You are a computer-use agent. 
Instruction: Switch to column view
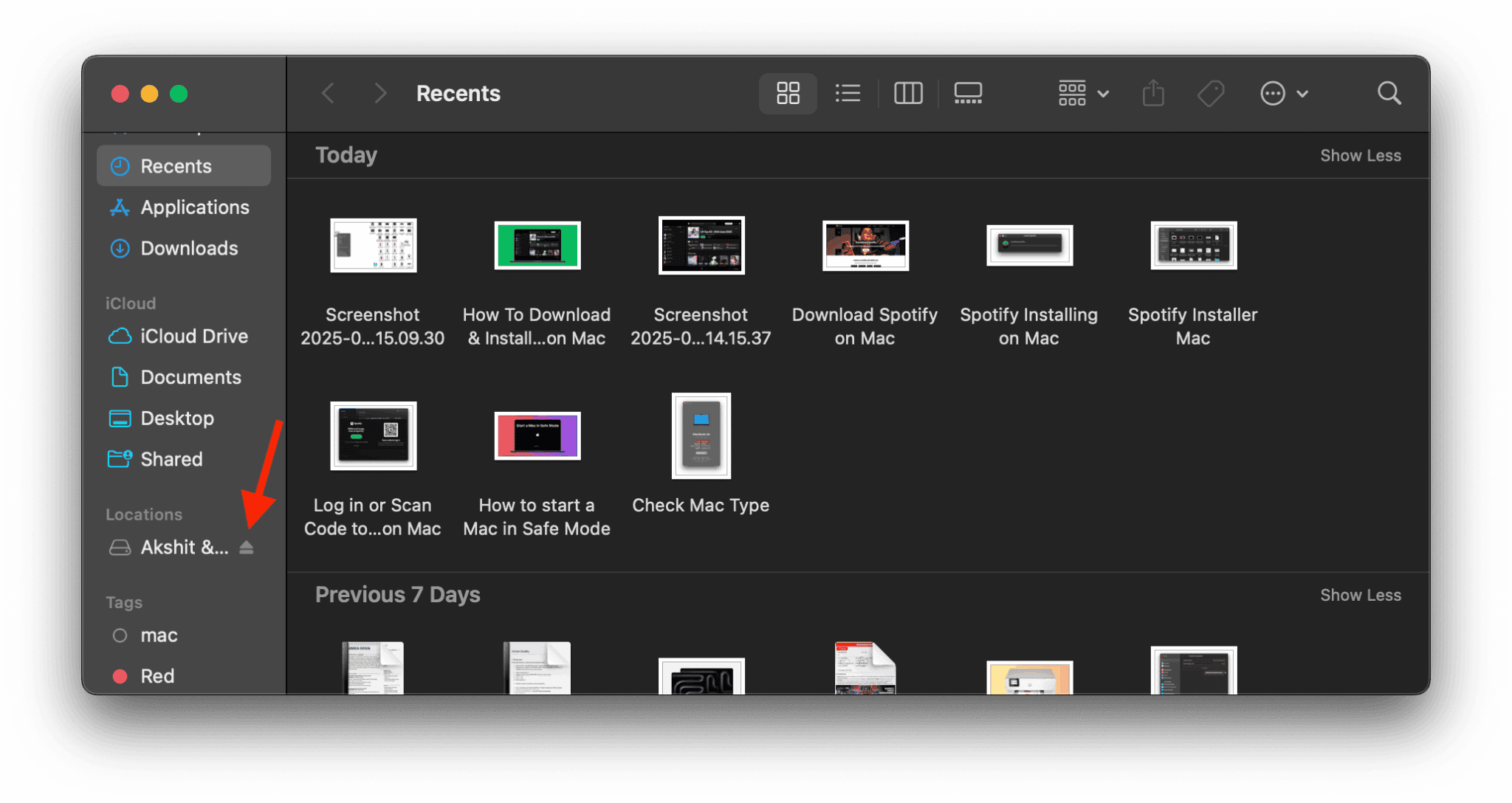pos(908,94)
